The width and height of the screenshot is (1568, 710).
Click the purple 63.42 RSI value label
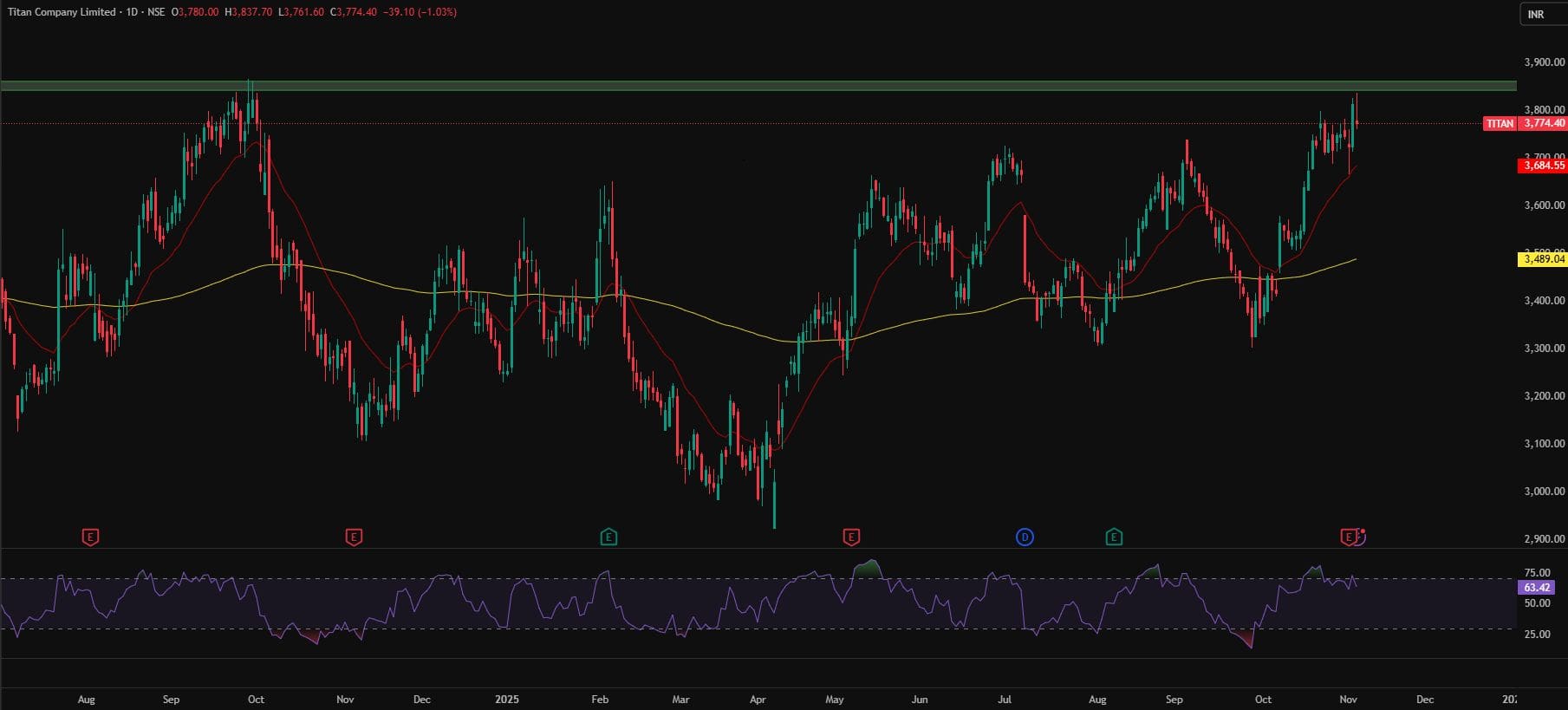tap(1536, 588)
